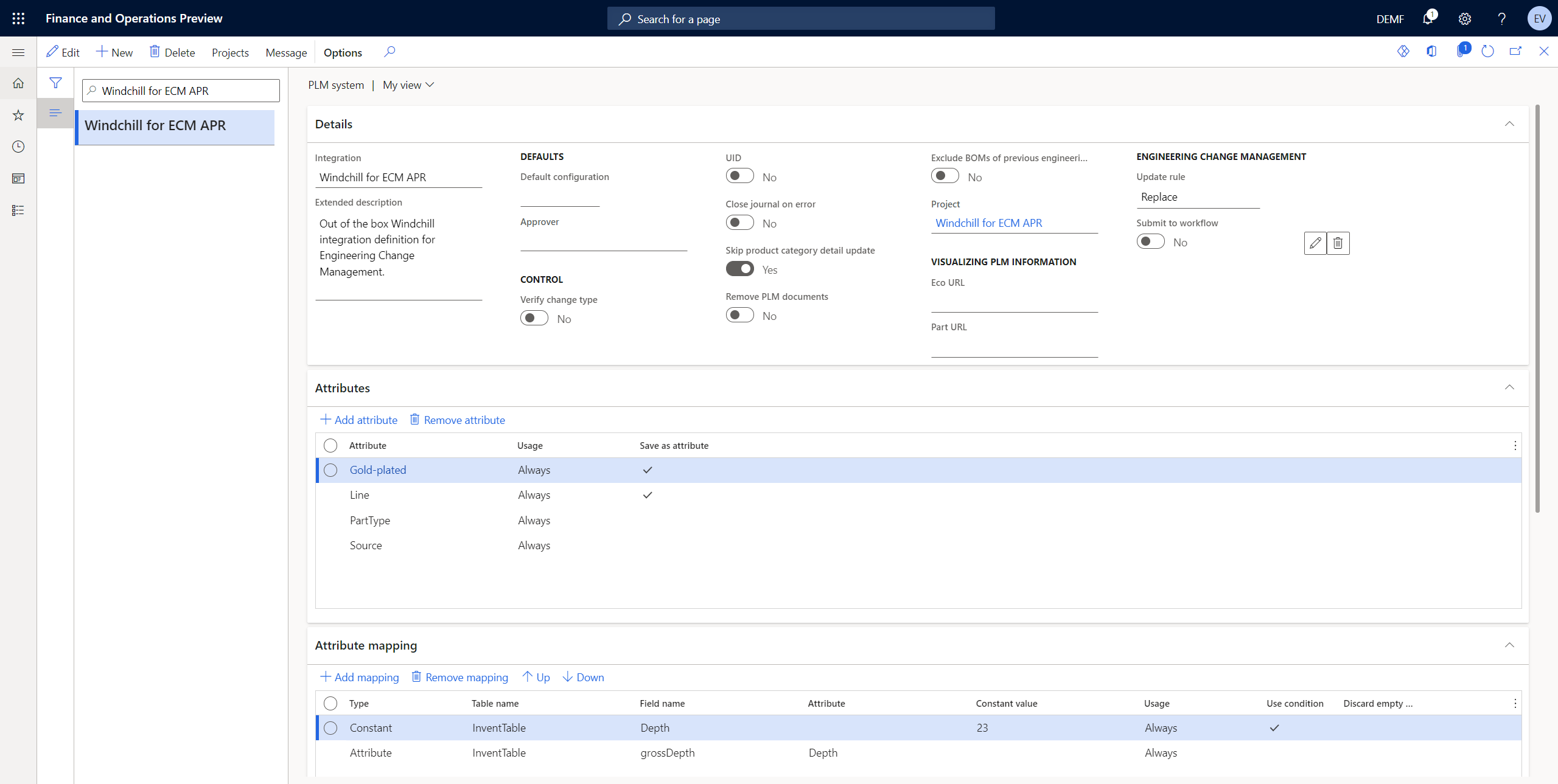Open page in a new window
The height and width of the screenshot is (784, 1558).
(x=1515, y=51)
